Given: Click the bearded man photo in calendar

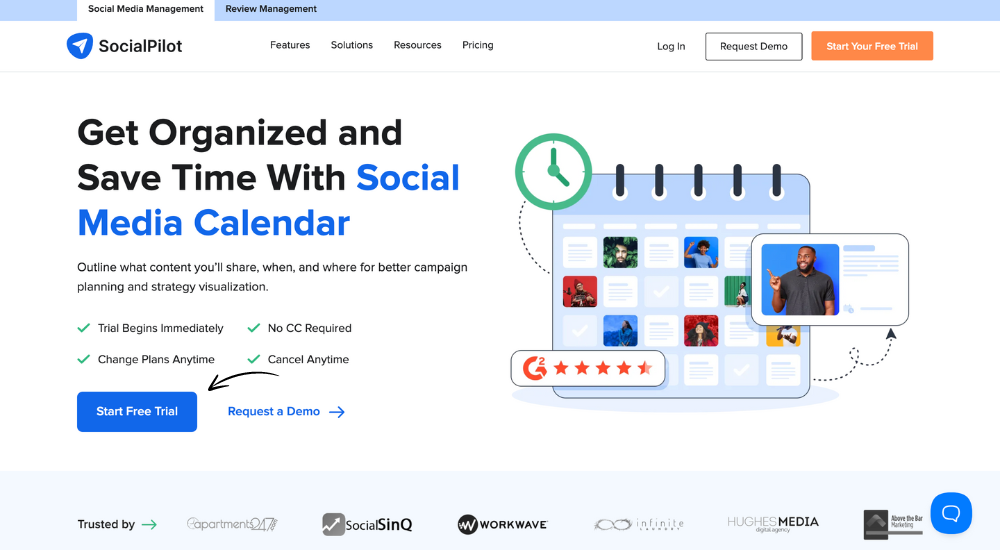Looking at the screenshot, I should (620, 252).
